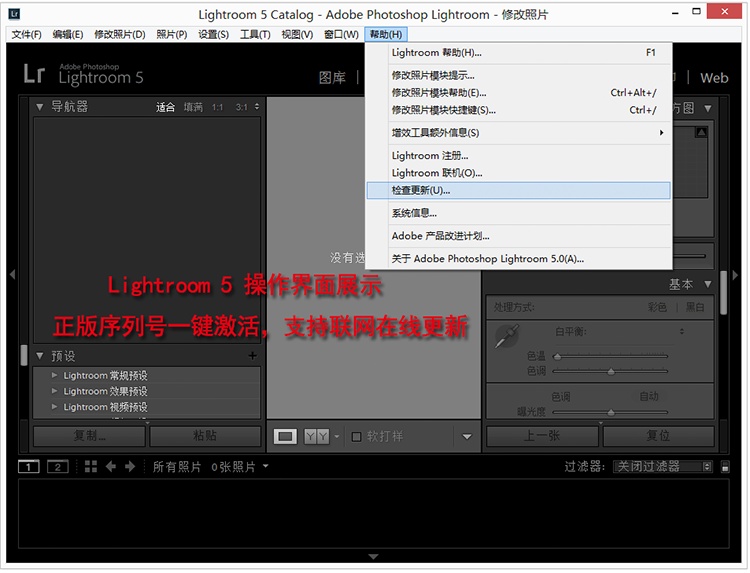
Task: Open the 工具(T) menu
Action: tap(255, 34)
